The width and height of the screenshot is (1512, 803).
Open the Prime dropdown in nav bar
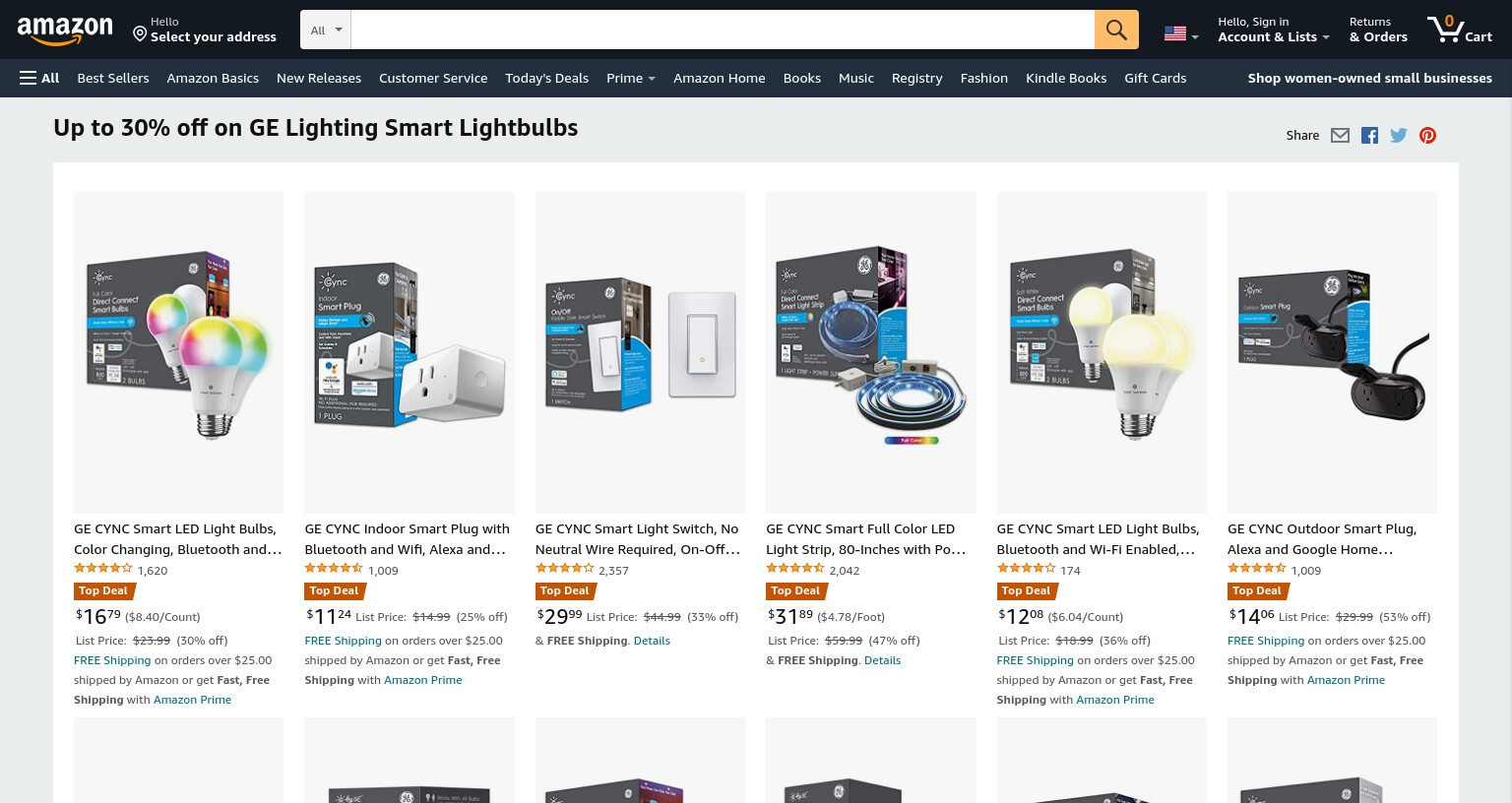coord(630,78)
